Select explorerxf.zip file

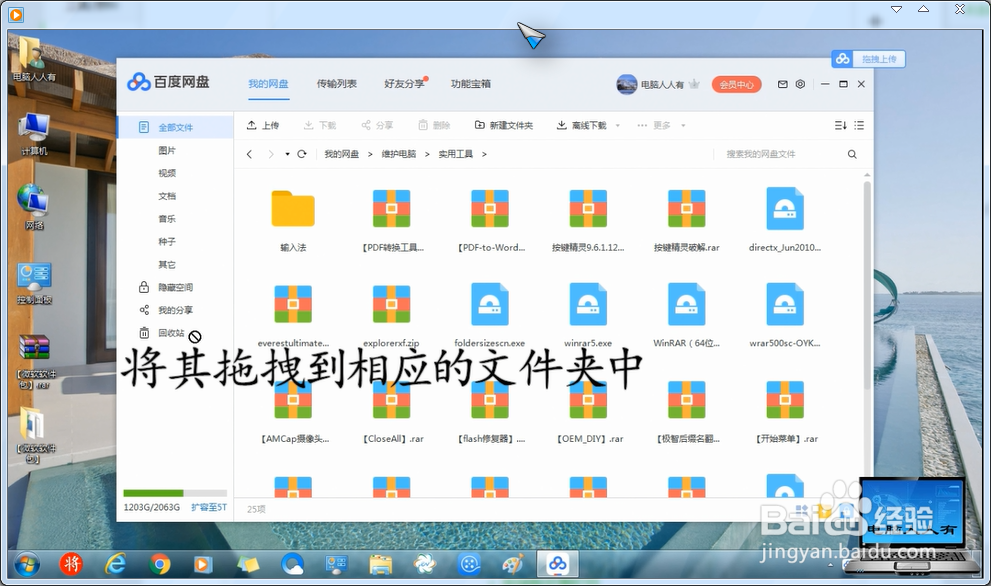point(391,304)
